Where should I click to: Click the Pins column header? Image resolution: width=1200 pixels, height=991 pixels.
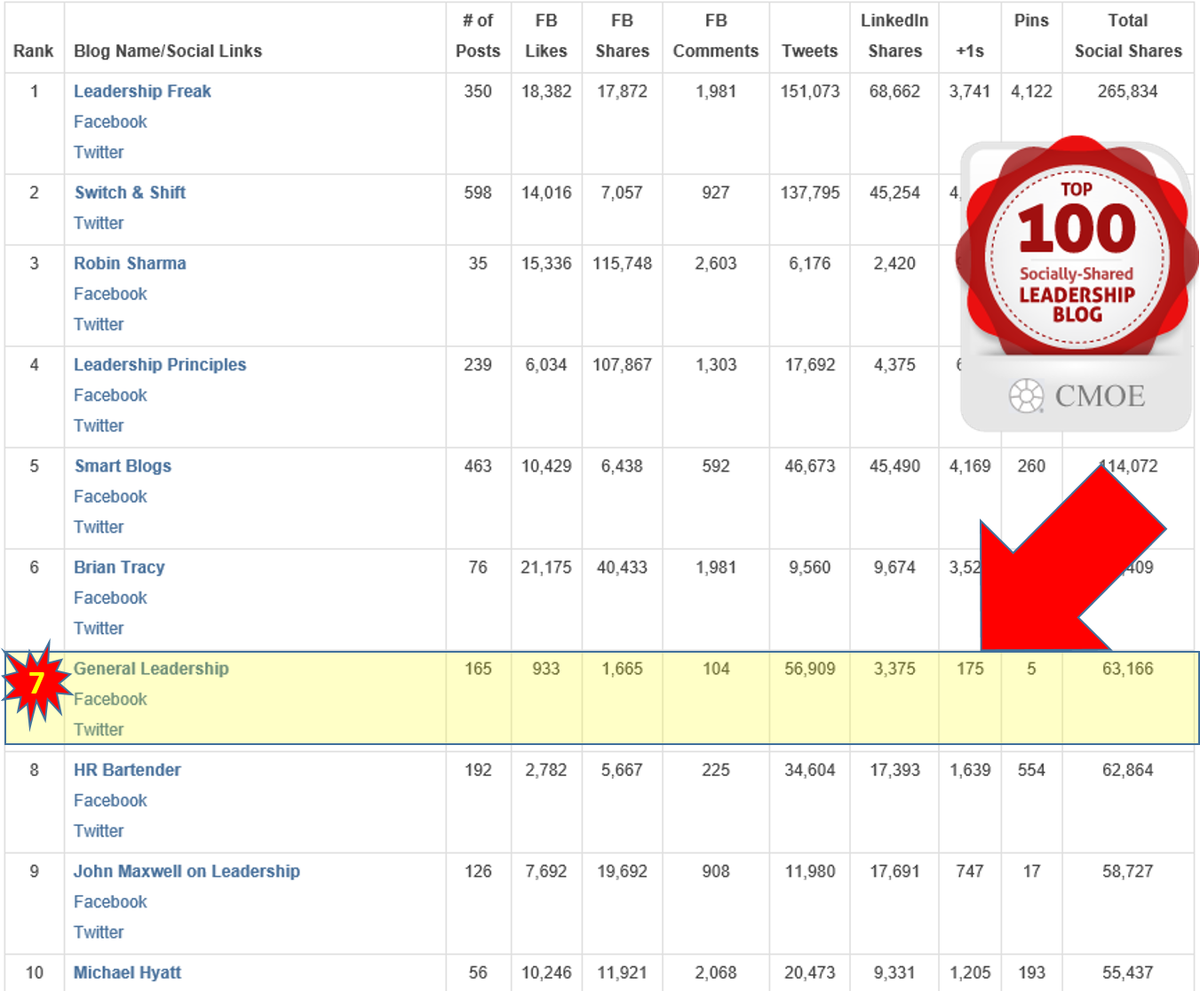[x=1031, y=21]
